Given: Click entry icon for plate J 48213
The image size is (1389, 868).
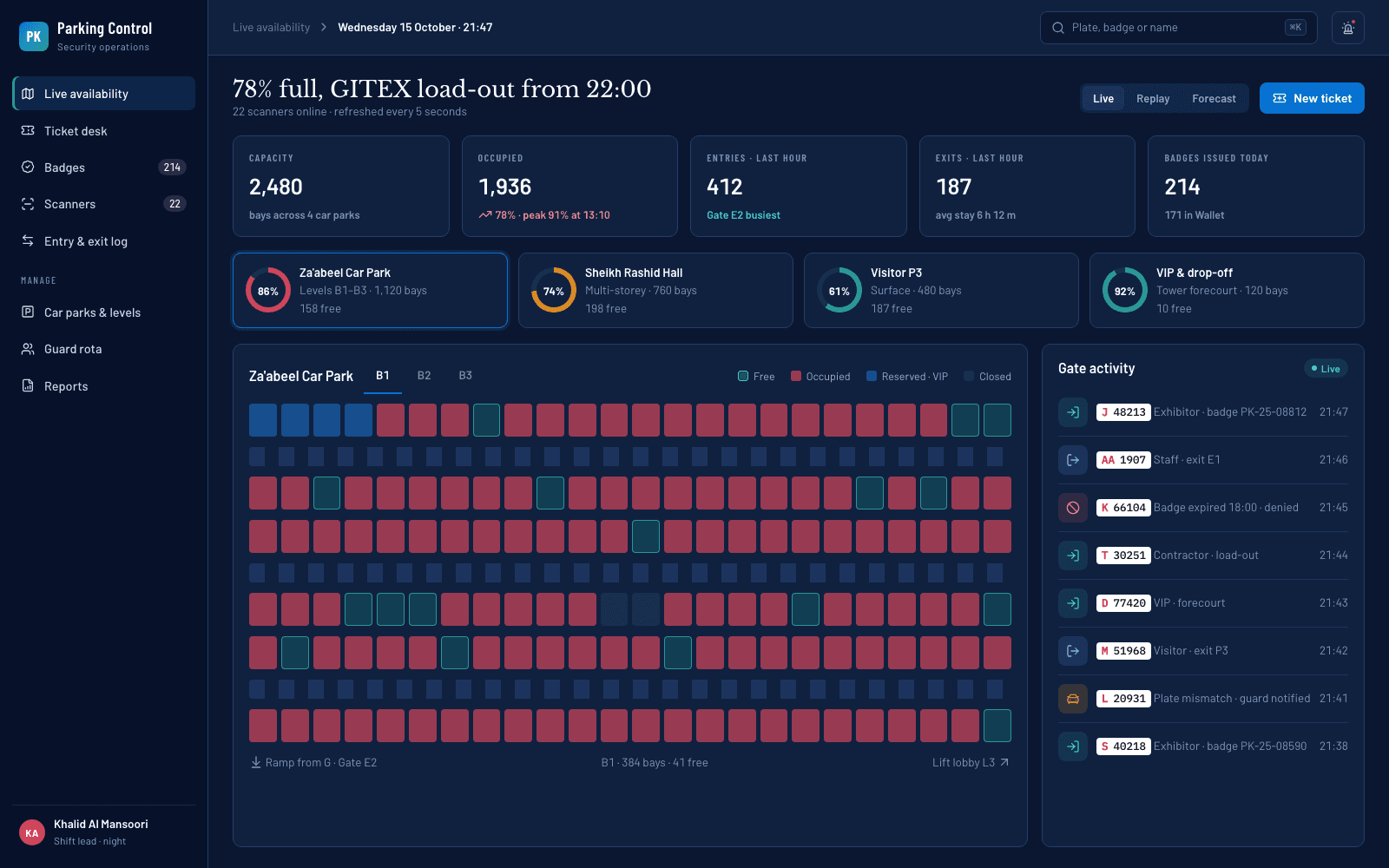Looking at the screenshot, I should point(1073,412).
